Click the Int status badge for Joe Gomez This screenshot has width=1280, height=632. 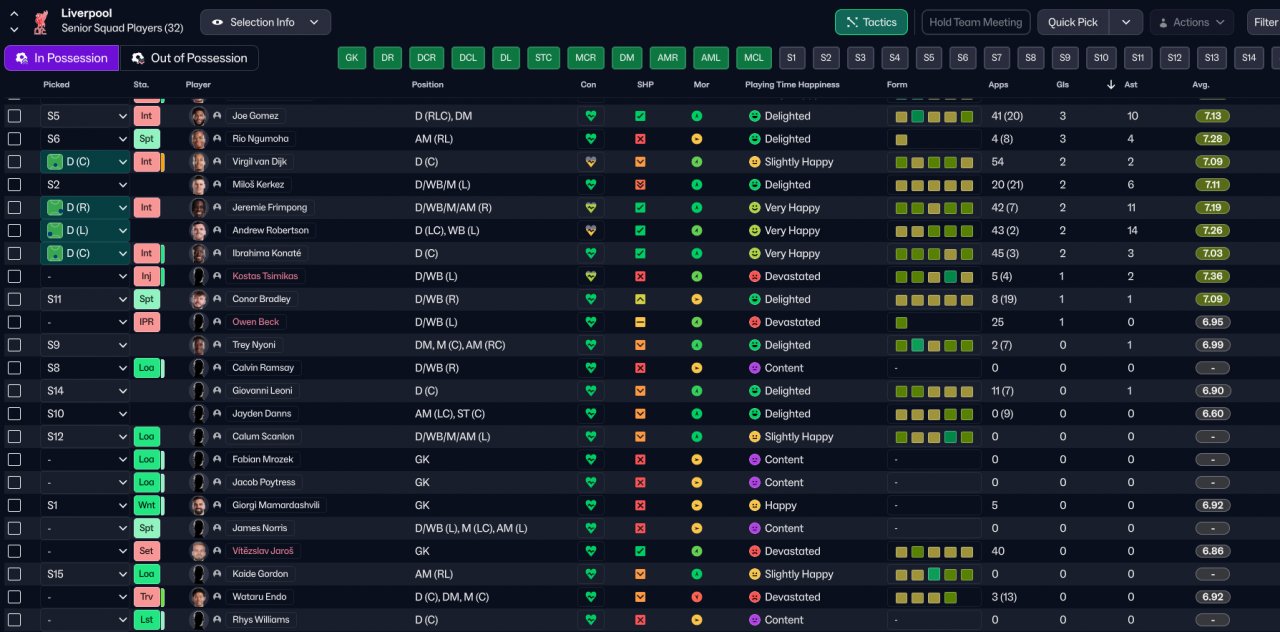coord(146,116)
